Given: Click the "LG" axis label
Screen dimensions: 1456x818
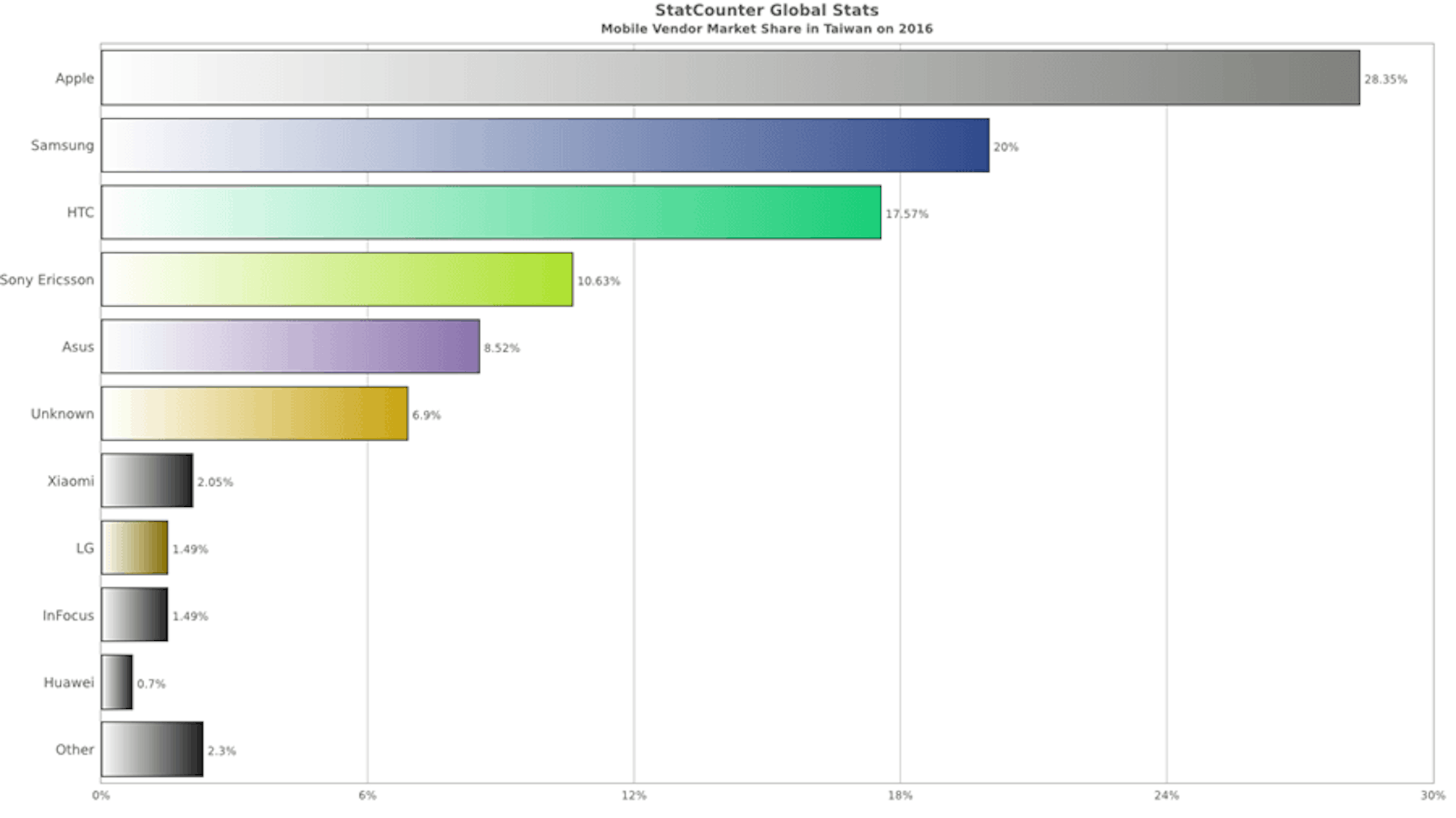Looking at the screenshot, I should pos(85,548).
